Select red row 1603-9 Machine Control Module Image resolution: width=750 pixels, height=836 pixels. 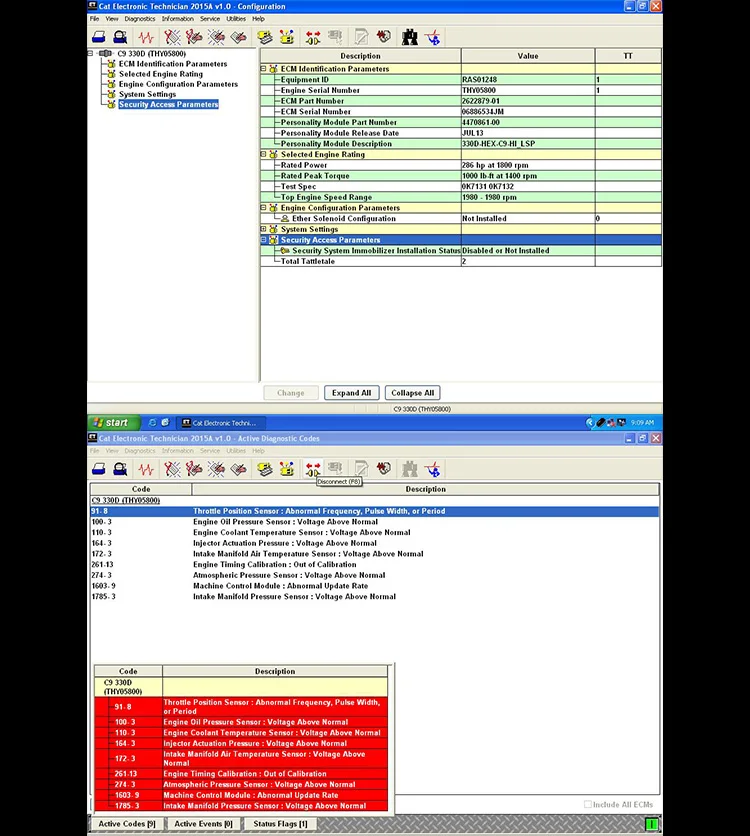click(x=241, y=795)
